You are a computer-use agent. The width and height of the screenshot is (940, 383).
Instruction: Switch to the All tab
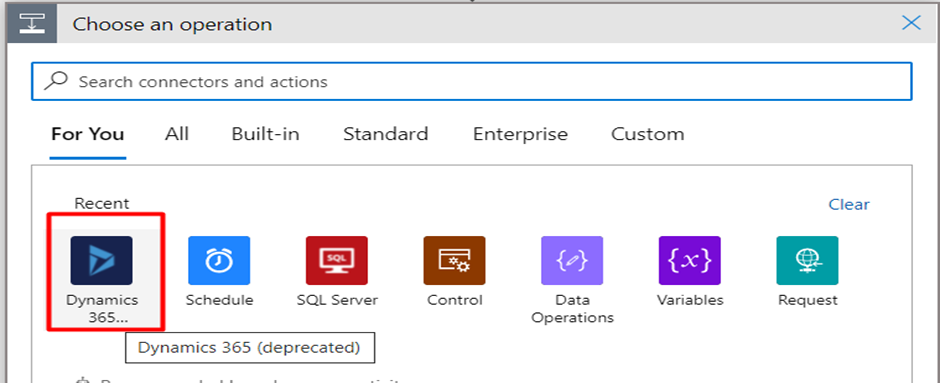[x=177, y=134]
